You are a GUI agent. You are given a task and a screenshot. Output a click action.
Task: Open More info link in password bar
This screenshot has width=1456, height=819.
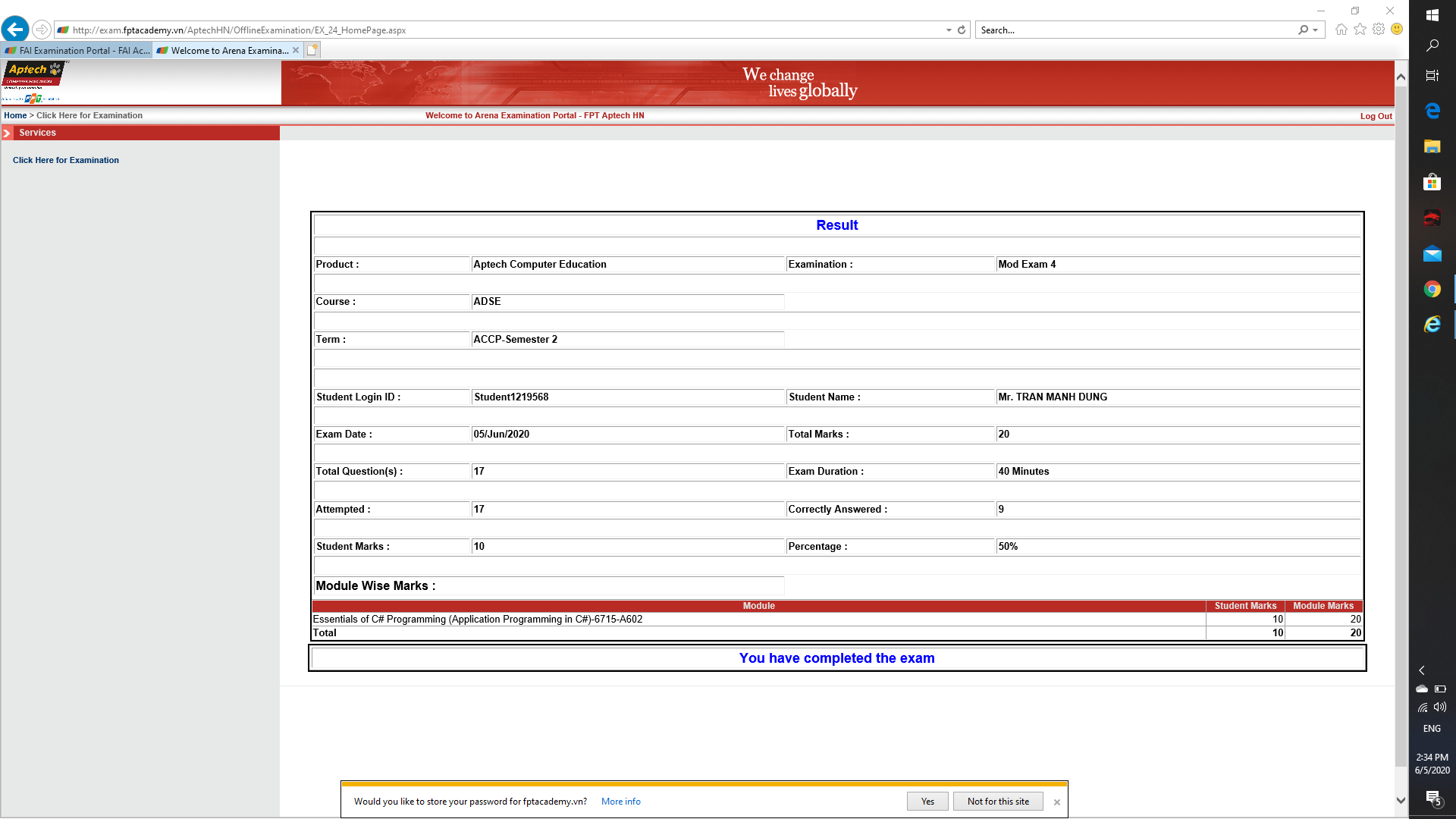pos(620,802)
